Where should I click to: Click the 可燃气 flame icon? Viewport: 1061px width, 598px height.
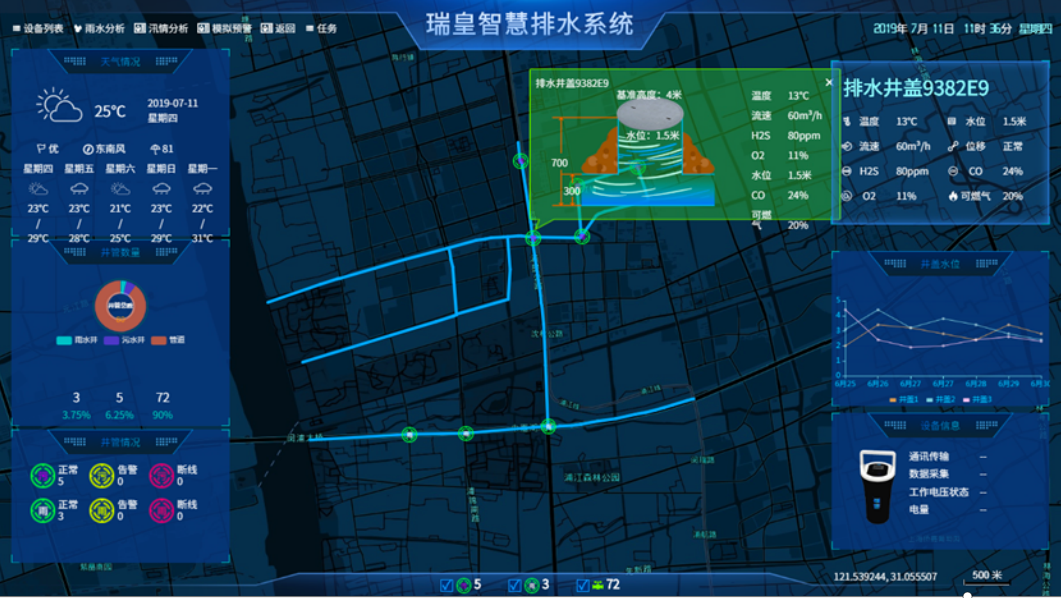click(953, 196)
